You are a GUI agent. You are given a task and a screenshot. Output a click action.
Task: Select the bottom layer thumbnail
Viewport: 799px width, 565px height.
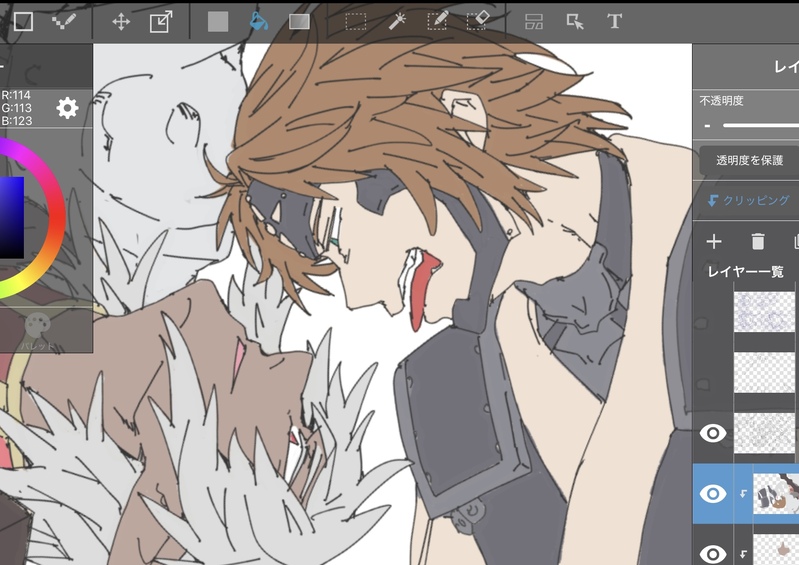pyautogui.click(x=776, y=549)
